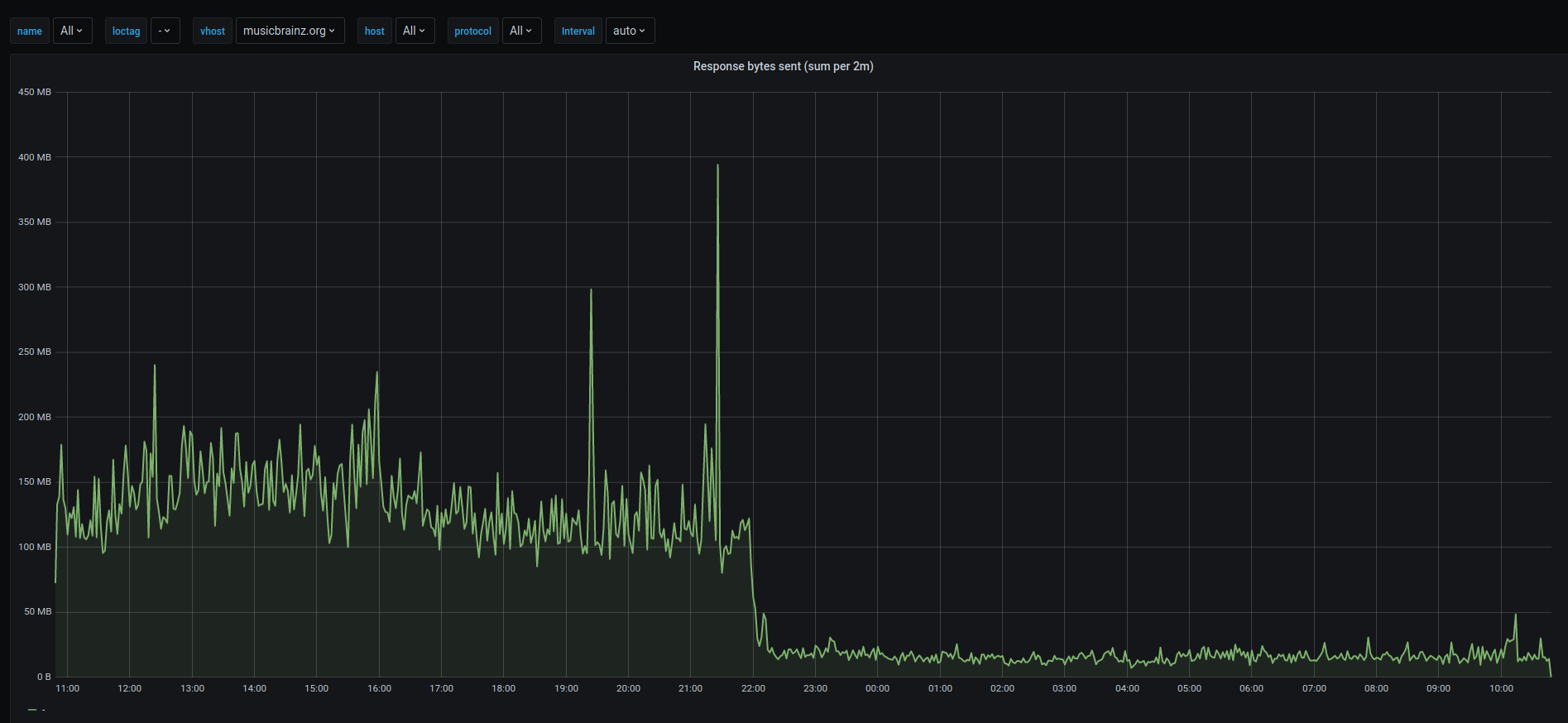Open the Response bytes sent panel title menu
The height and width of the screenshot is (723, 1568).
coord(783,66)
